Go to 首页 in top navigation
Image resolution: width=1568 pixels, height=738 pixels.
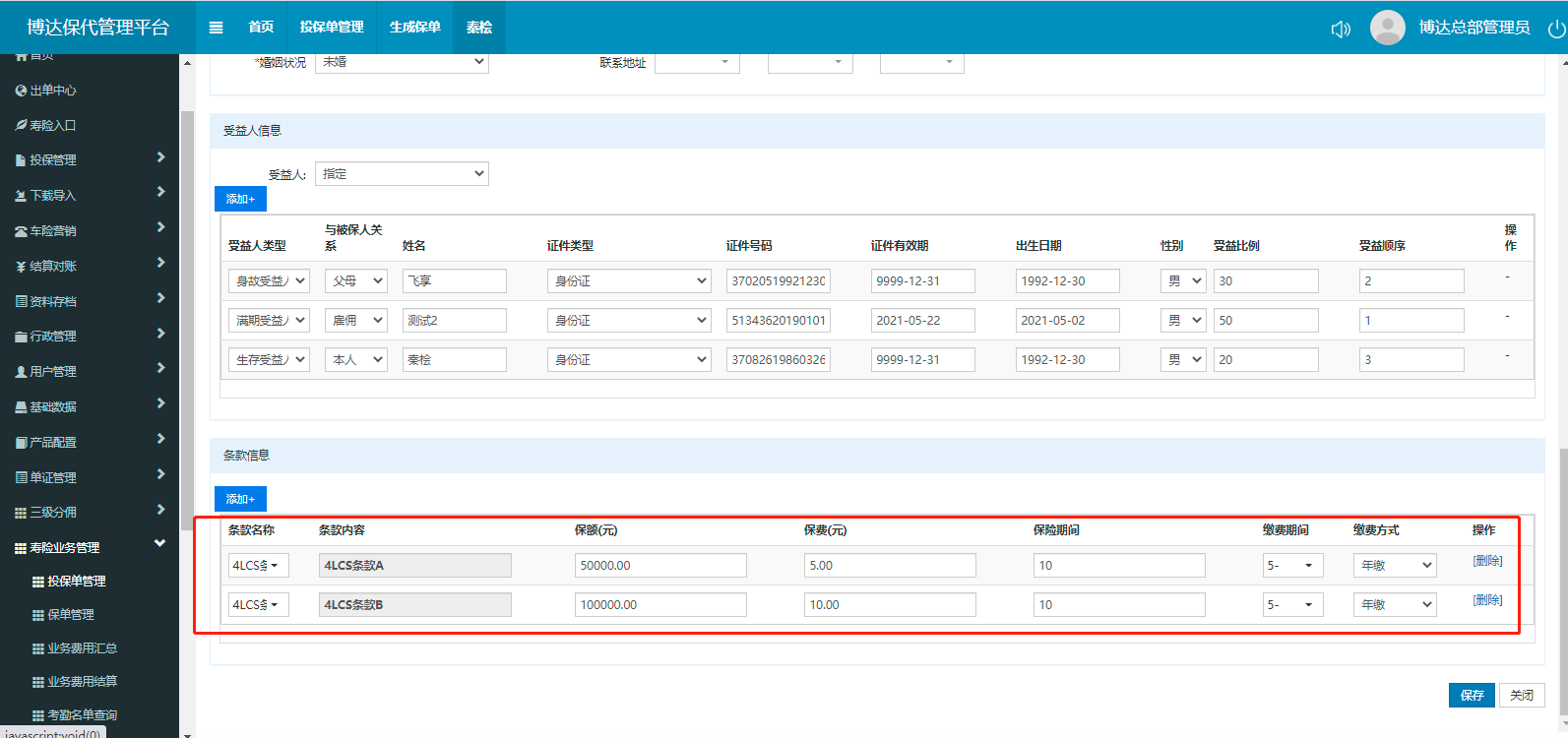pos(261,28)
